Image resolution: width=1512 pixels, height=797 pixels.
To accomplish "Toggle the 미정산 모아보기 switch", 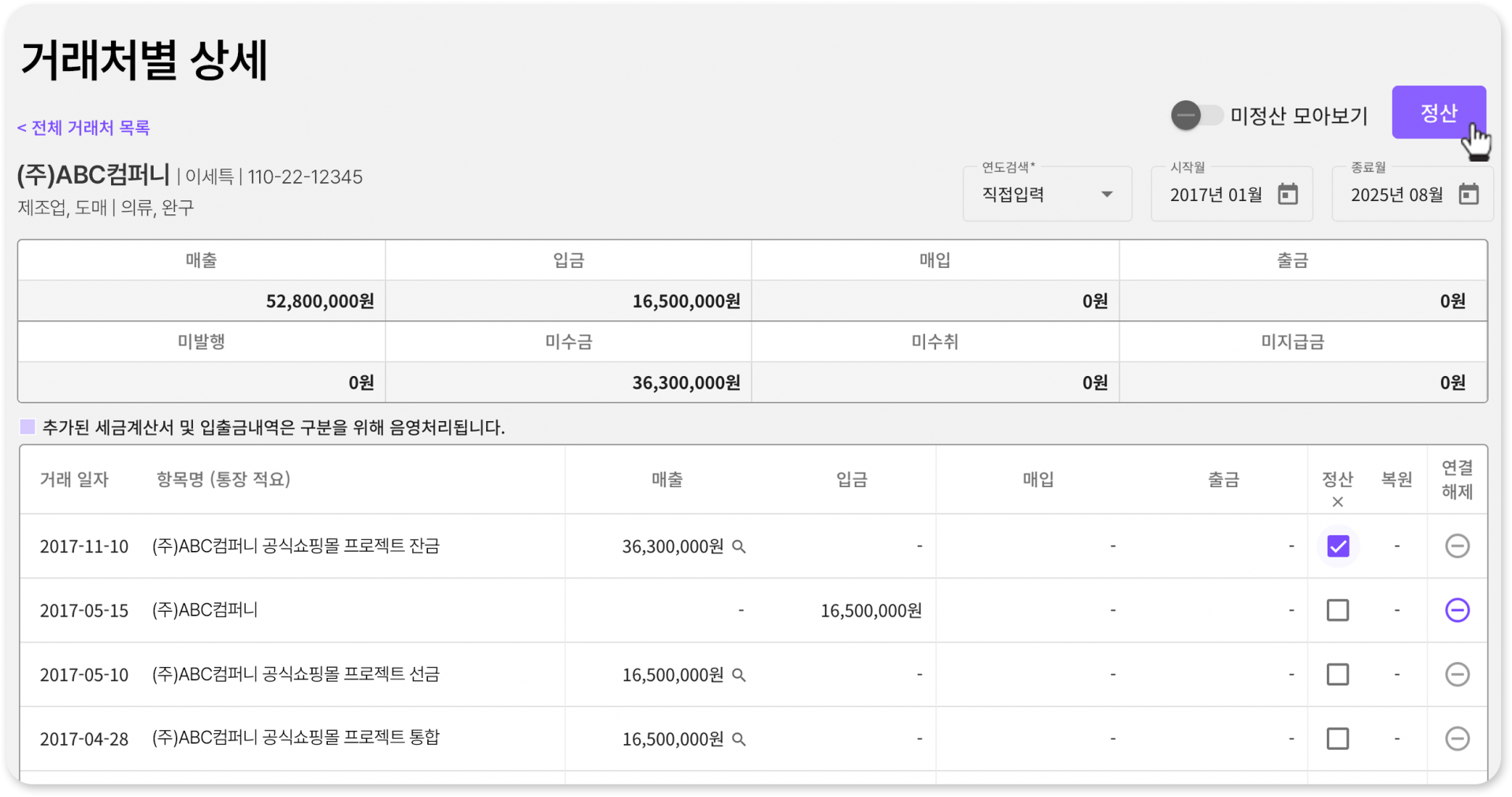I will pyautogui.click(x=1195, y=115).
